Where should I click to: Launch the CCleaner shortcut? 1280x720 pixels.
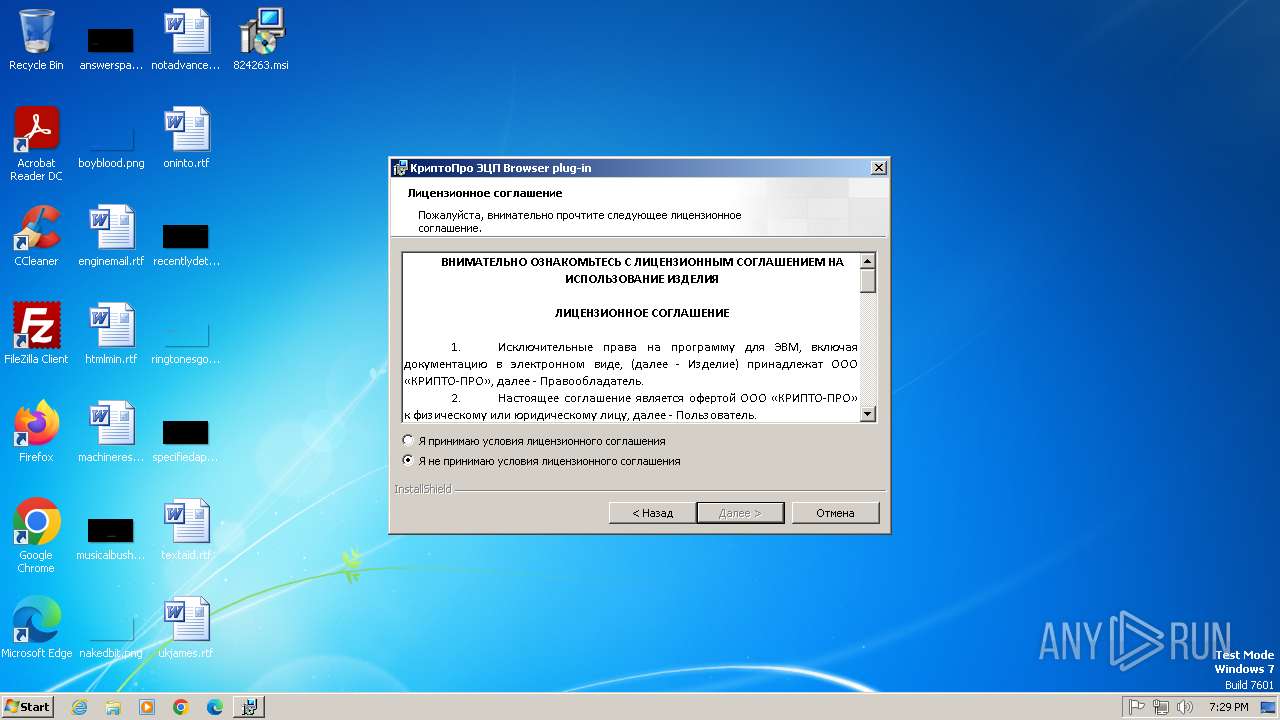pyautogui.click(x=36, y=236)
